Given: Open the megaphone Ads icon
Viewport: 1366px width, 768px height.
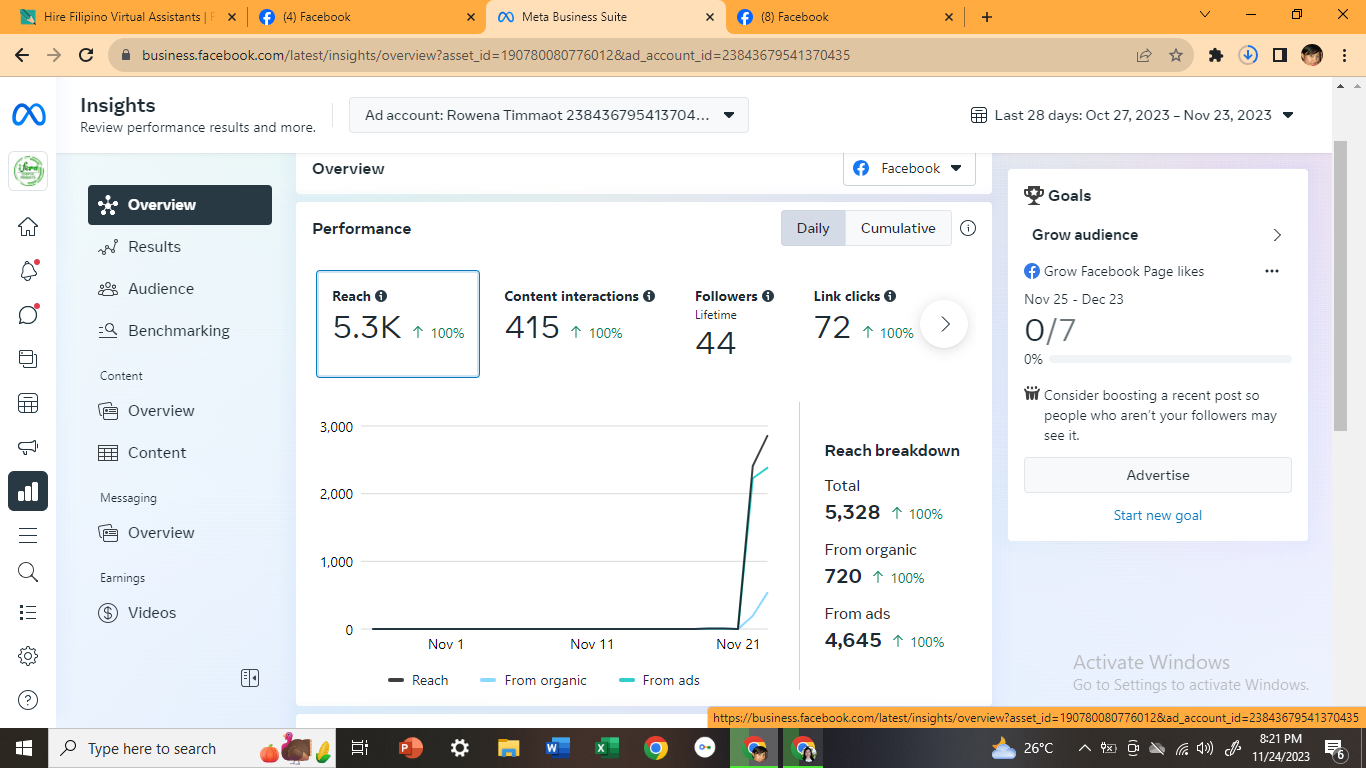Looking at the screenshot, I should coord(28,447).
